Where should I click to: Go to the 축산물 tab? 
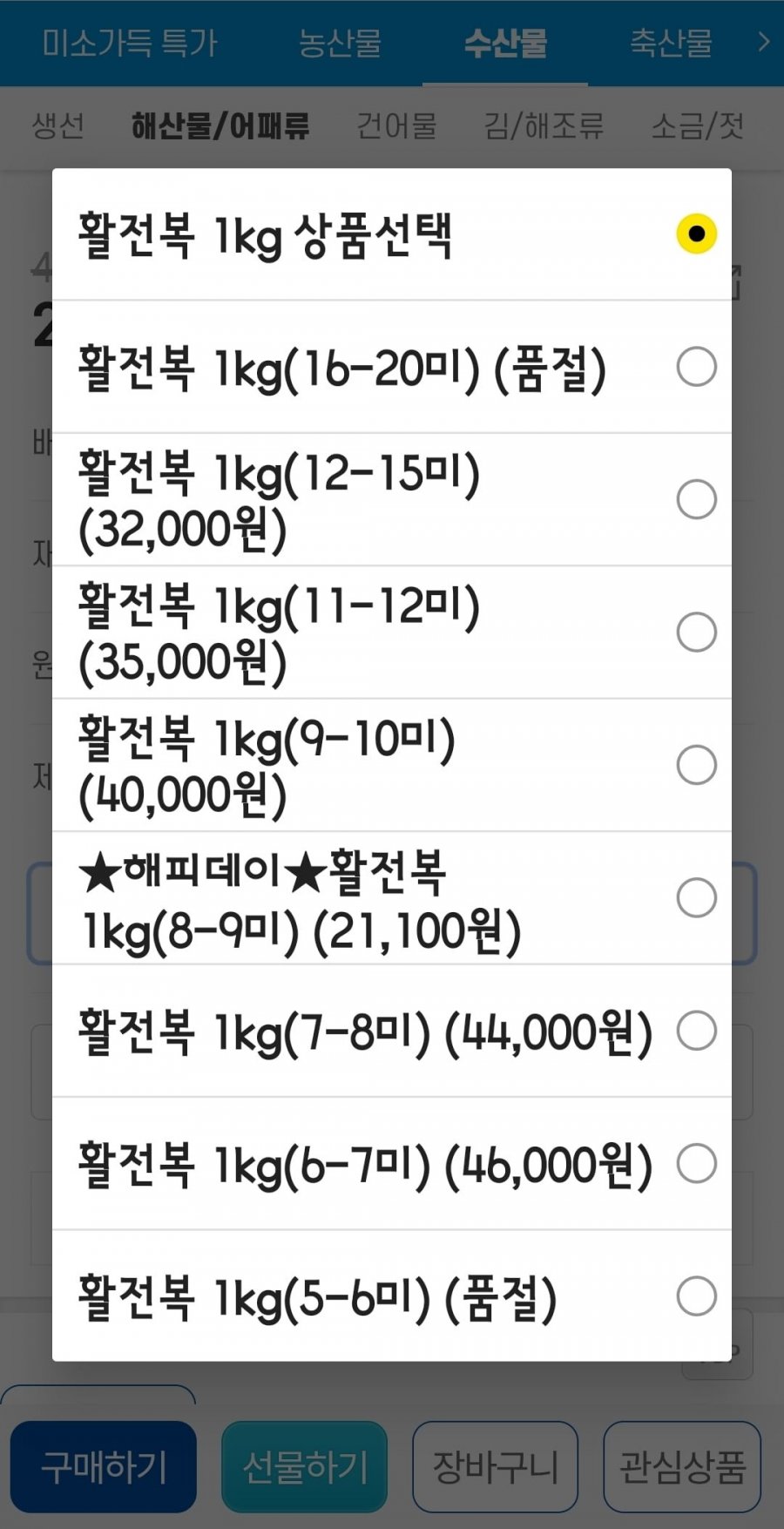tap(671, 43)
